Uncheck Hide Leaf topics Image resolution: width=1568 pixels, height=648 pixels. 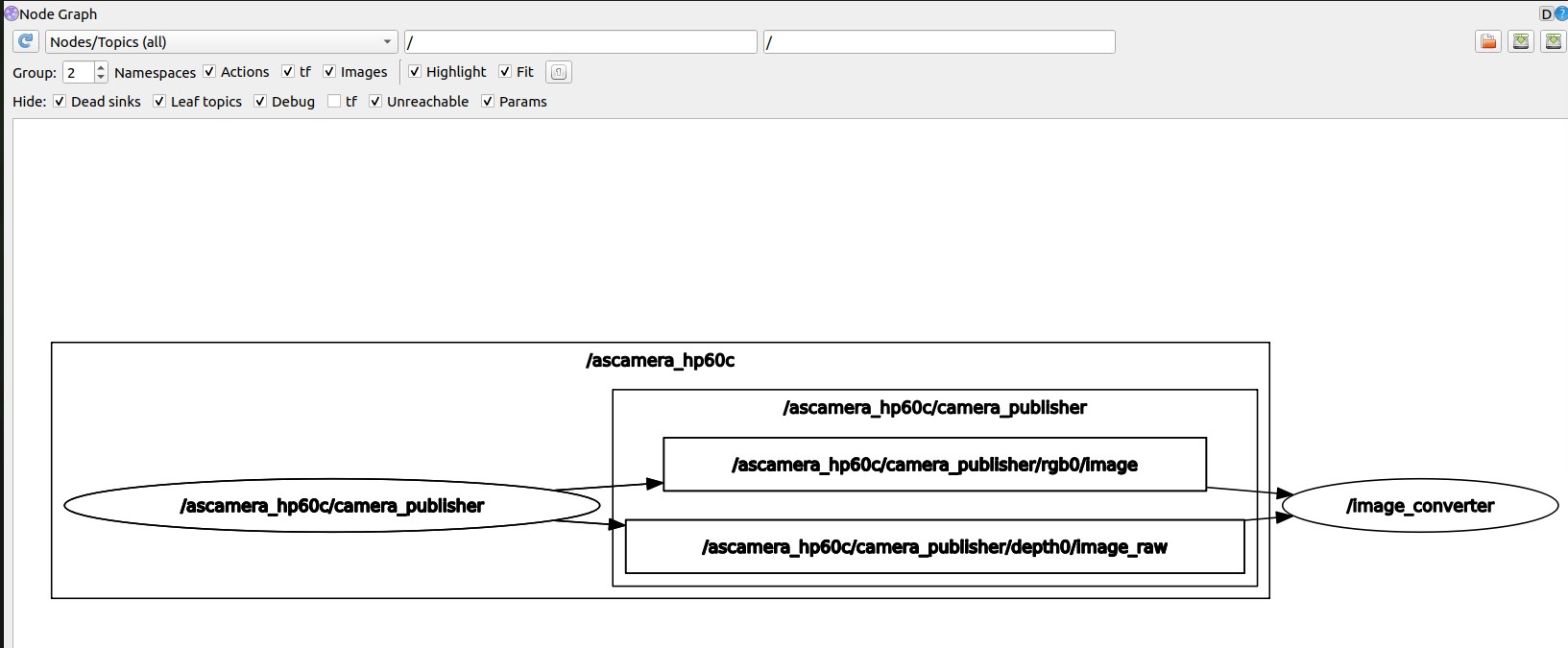(x=159, y=102)
